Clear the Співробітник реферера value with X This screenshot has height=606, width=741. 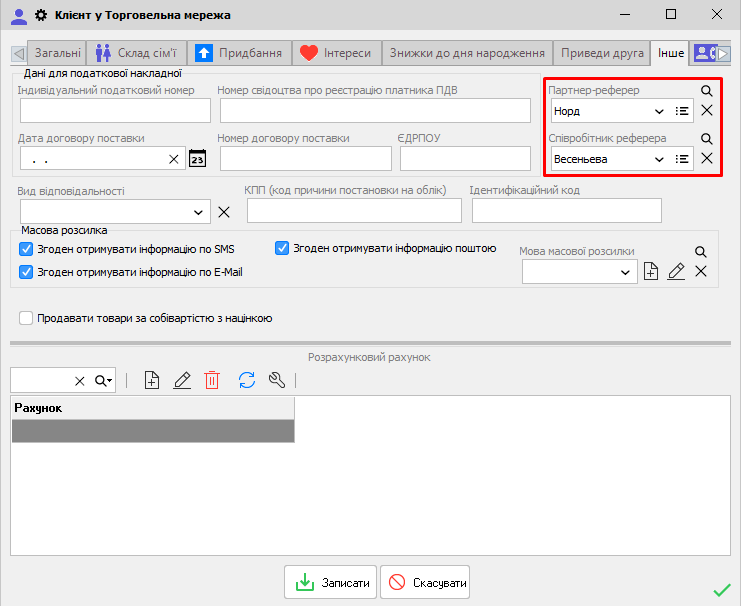click(x=706, y=158)
